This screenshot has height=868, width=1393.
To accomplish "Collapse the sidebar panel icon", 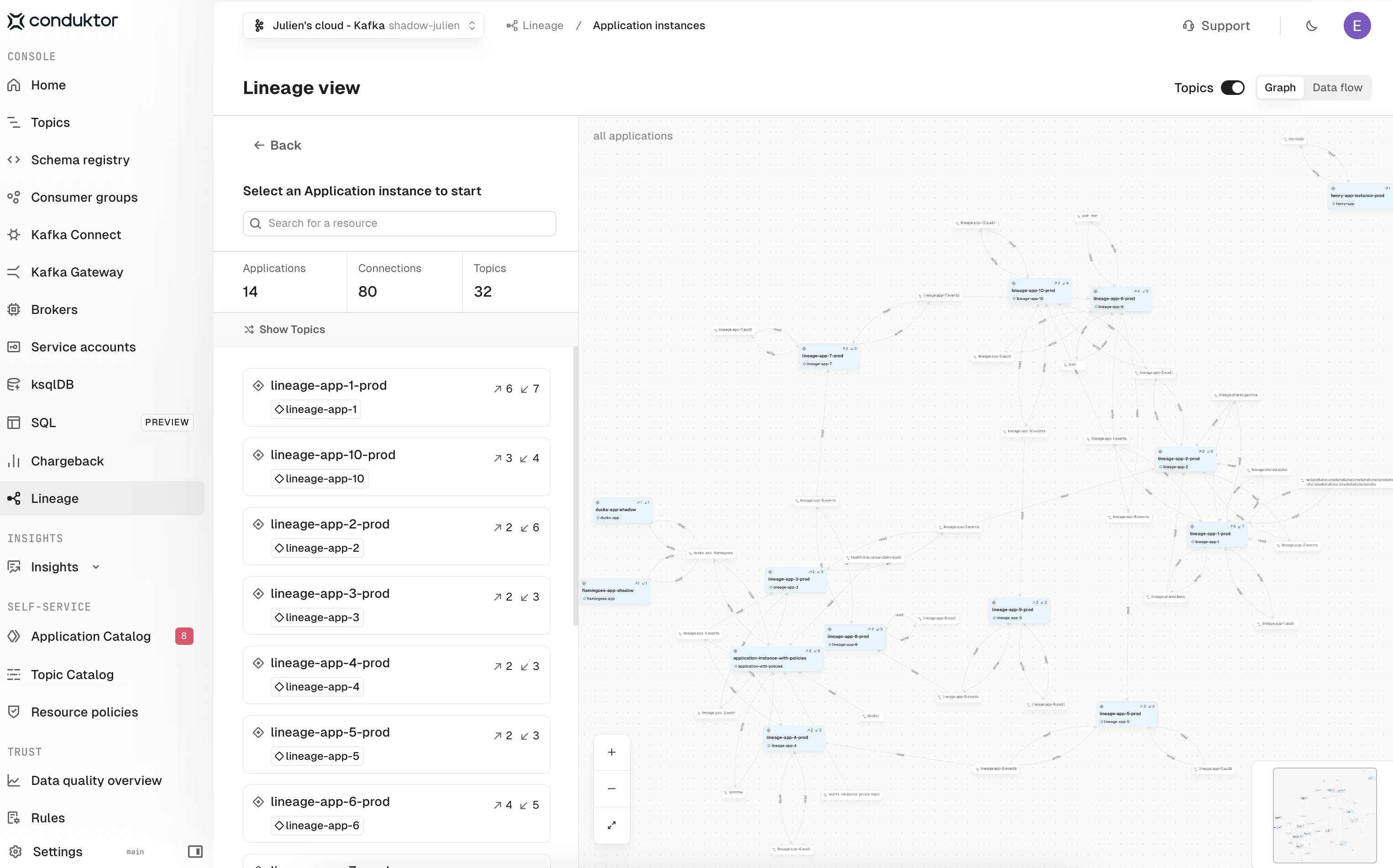I will 195,852.
